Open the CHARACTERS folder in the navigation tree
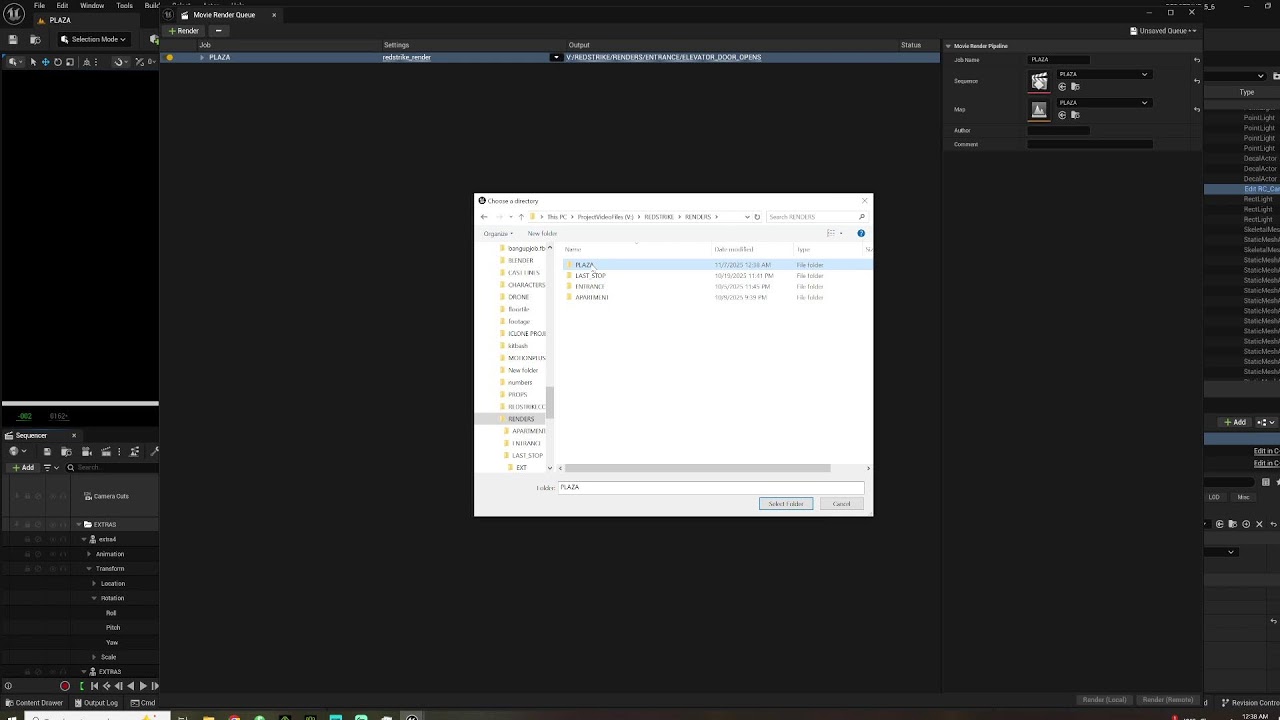Screen dimensions: 1280x720 pyautogui.click(x=526, y=285)
